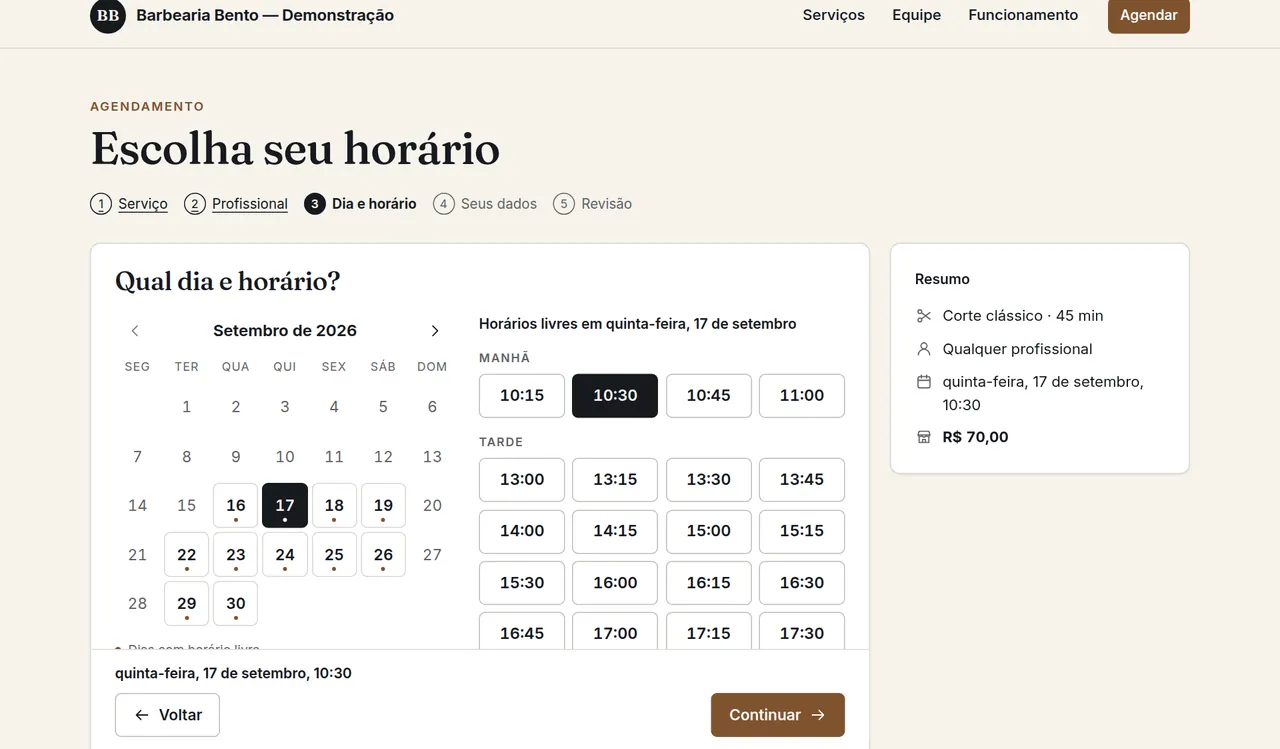Click the scissors icon in Resumo
Image resolution: width=1280 pixels, height=749 pixels.
tap(924, 316)
